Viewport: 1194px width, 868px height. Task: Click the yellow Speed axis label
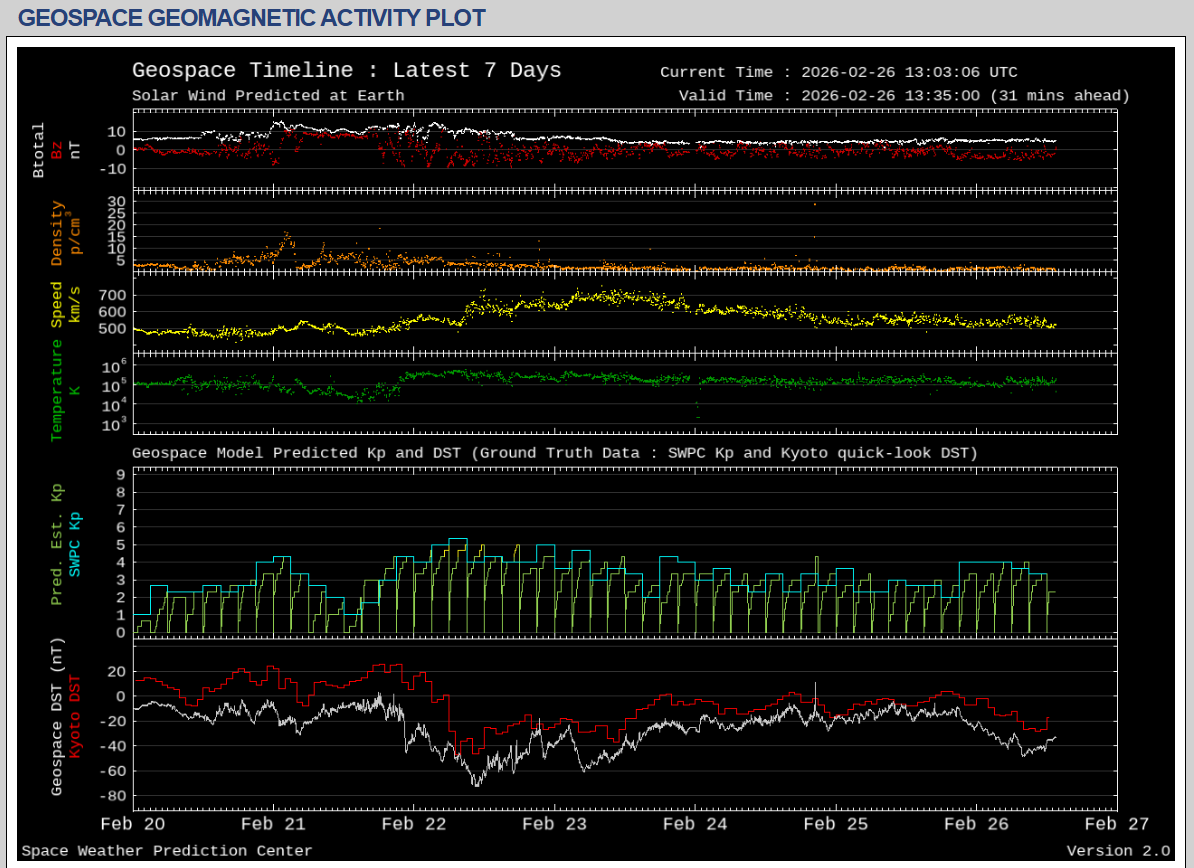pyautogui.click(x=57, y=304)
